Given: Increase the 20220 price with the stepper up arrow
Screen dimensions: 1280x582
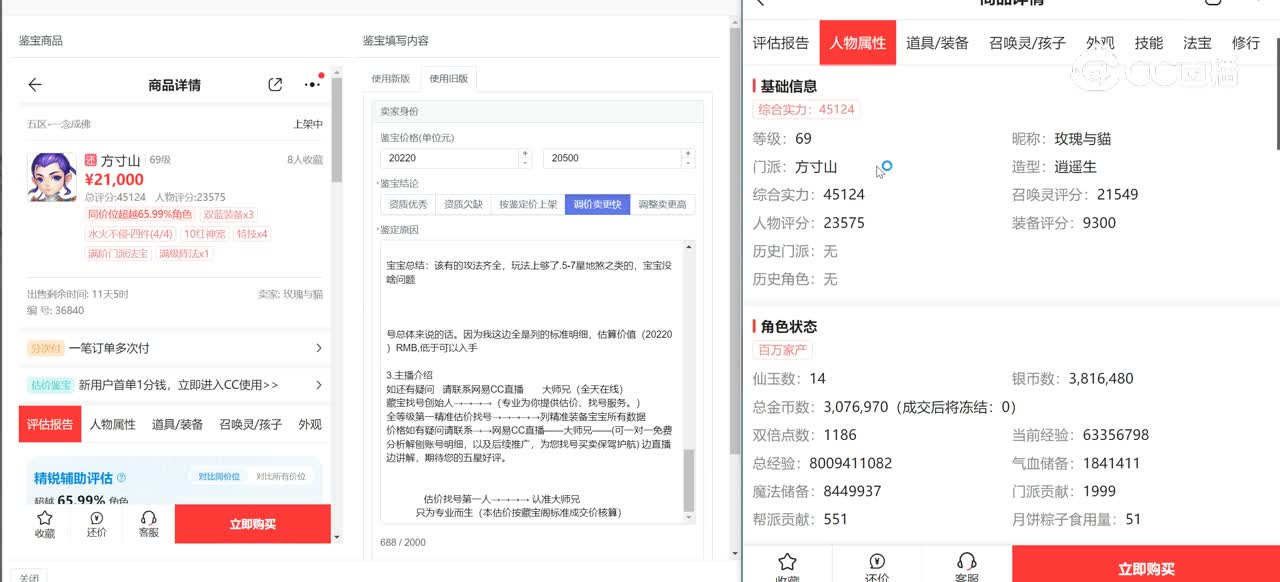Looking at the screenshot, I should (x=526, y=154).
